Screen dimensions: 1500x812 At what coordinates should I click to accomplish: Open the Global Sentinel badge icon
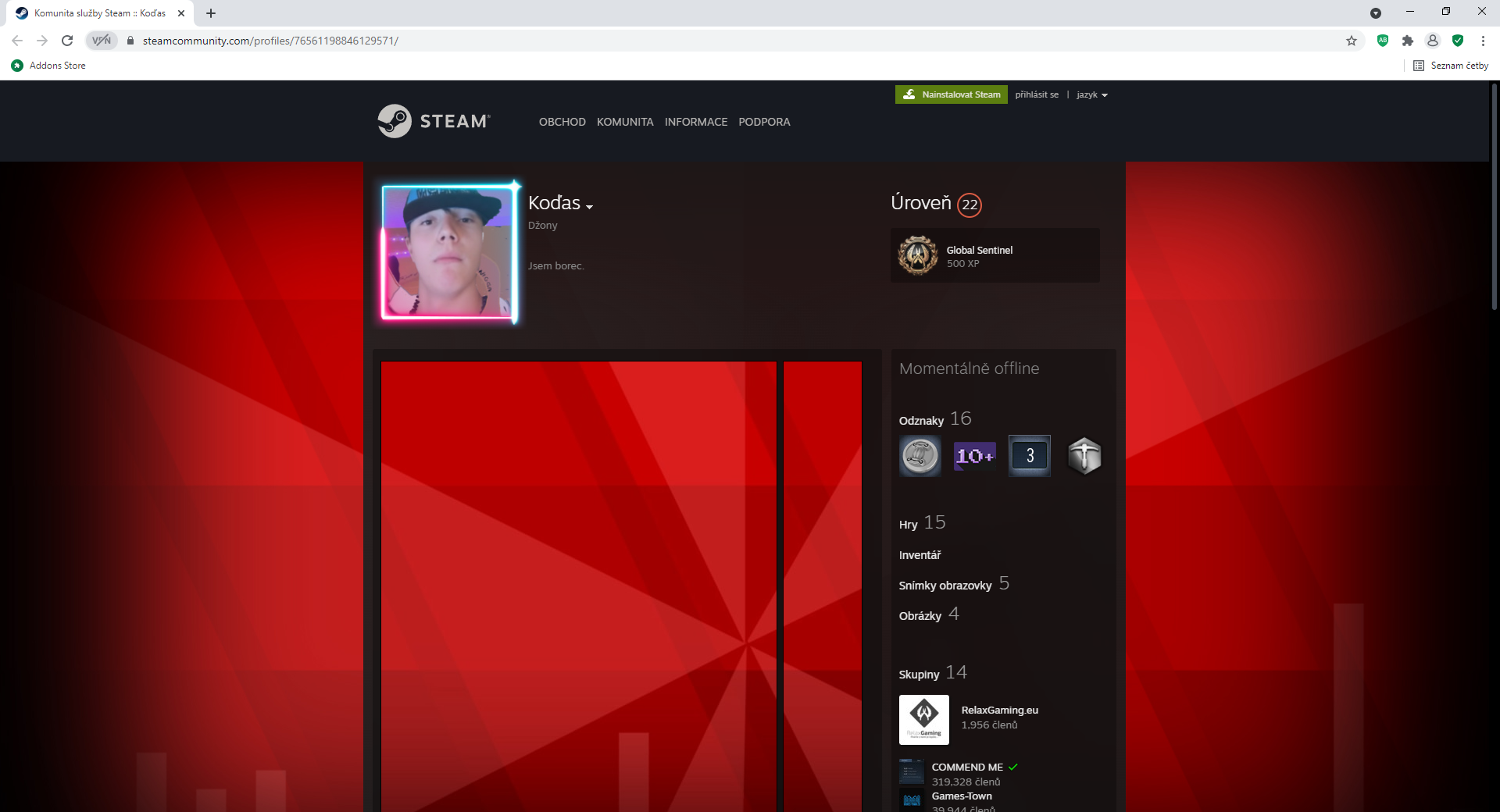[x=918, y=255]
